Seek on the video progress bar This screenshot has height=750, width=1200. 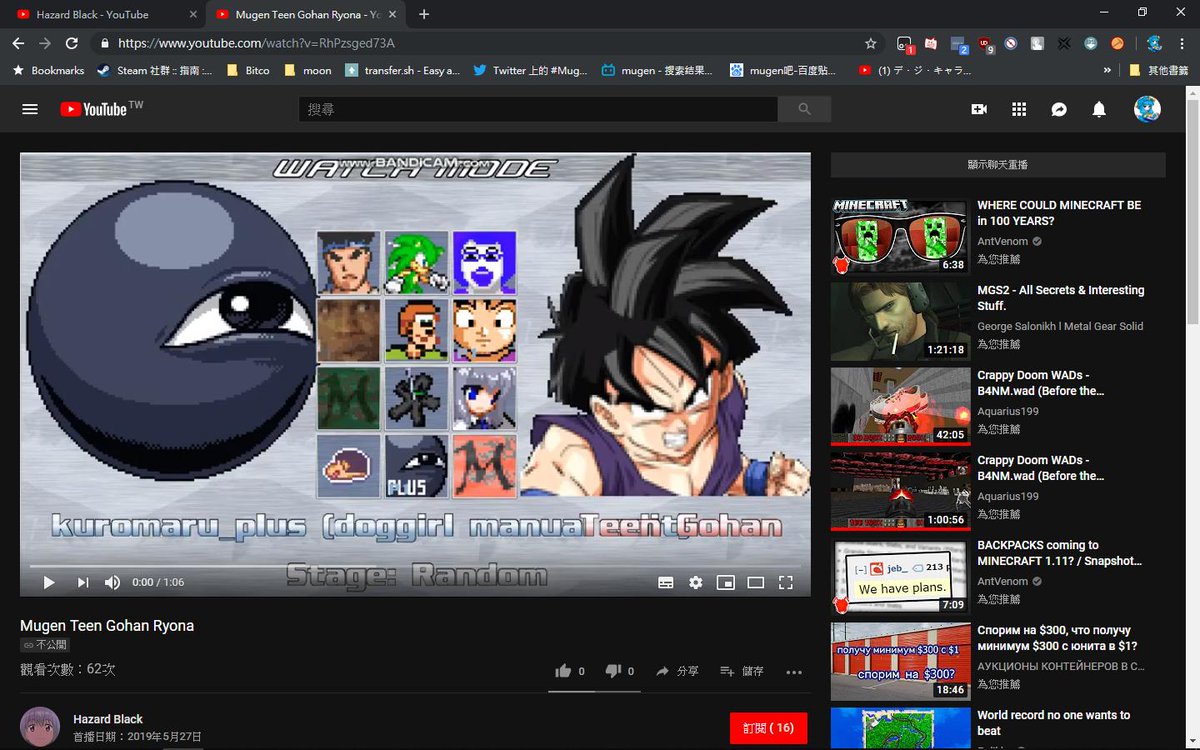(415, 565)
